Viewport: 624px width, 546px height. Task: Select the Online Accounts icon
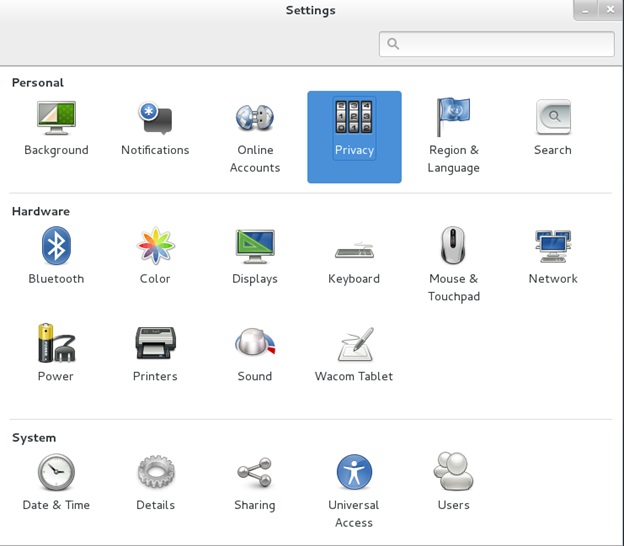click(255, 119)
